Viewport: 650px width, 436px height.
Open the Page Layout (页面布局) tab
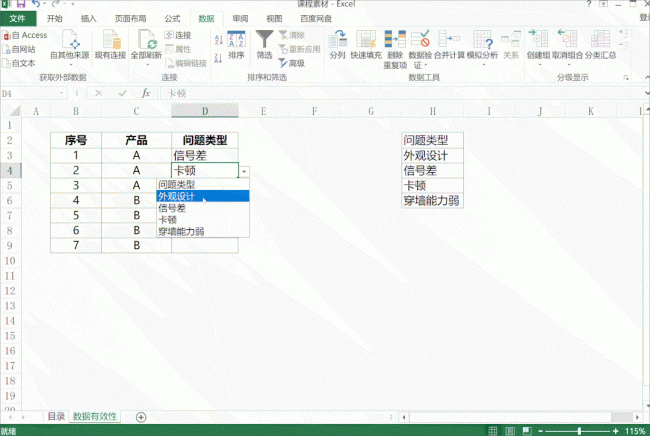pos(131,19)
